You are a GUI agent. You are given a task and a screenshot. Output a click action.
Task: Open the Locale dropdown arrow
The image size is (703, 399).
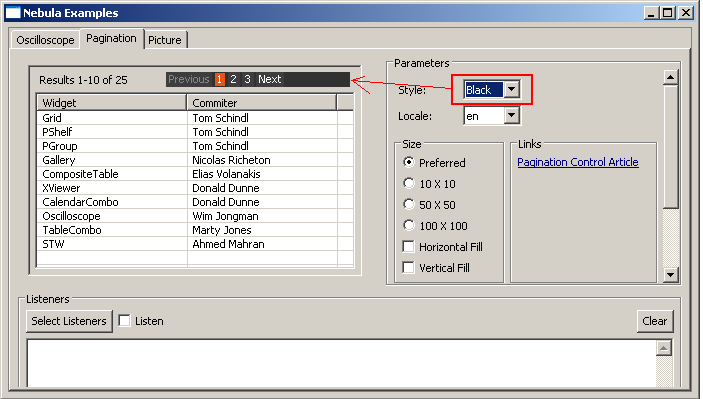pos(512,116)
